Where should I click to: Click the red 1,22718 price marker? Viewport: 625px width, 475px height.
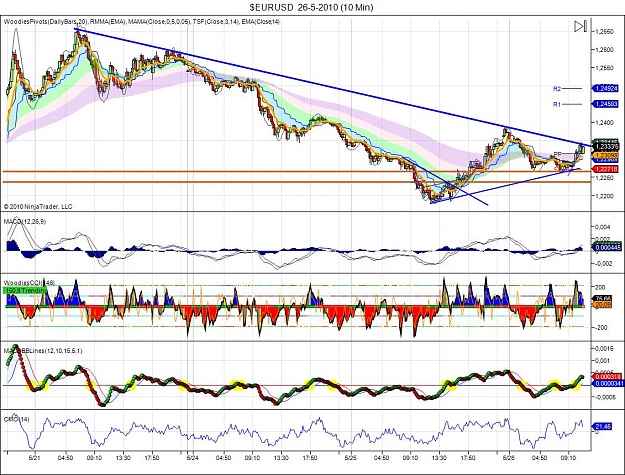coord(605,169)
